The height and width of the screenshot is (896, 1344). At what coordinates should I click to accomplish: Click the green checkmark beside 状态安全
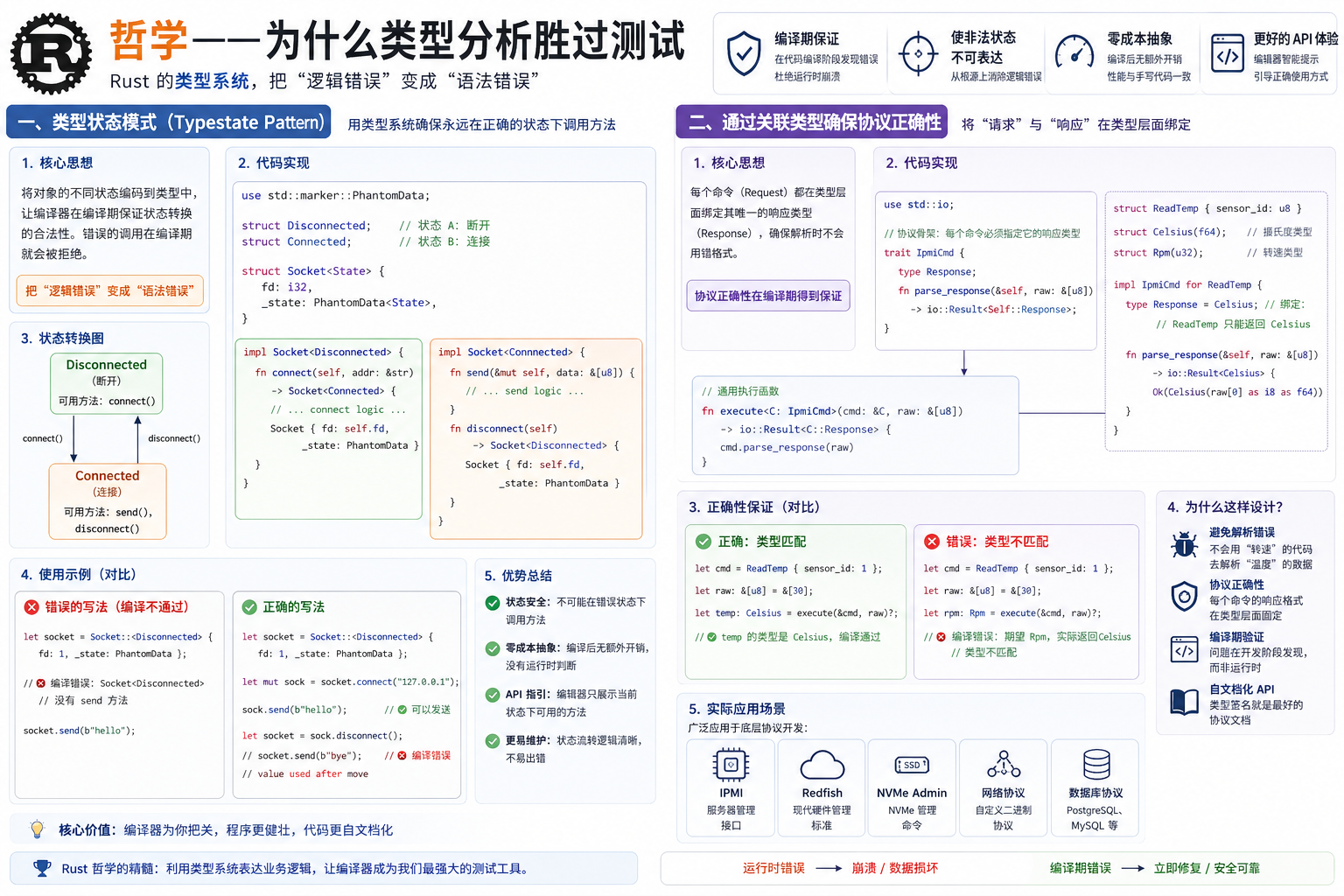click(x=493, y=602)
